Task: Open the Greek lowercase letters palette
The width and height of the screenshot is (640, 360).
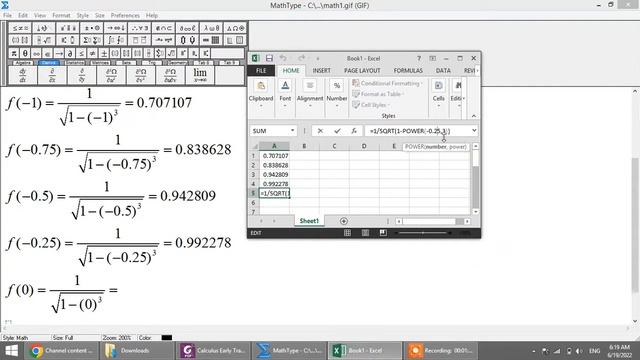Action: (x=211, y=28)
